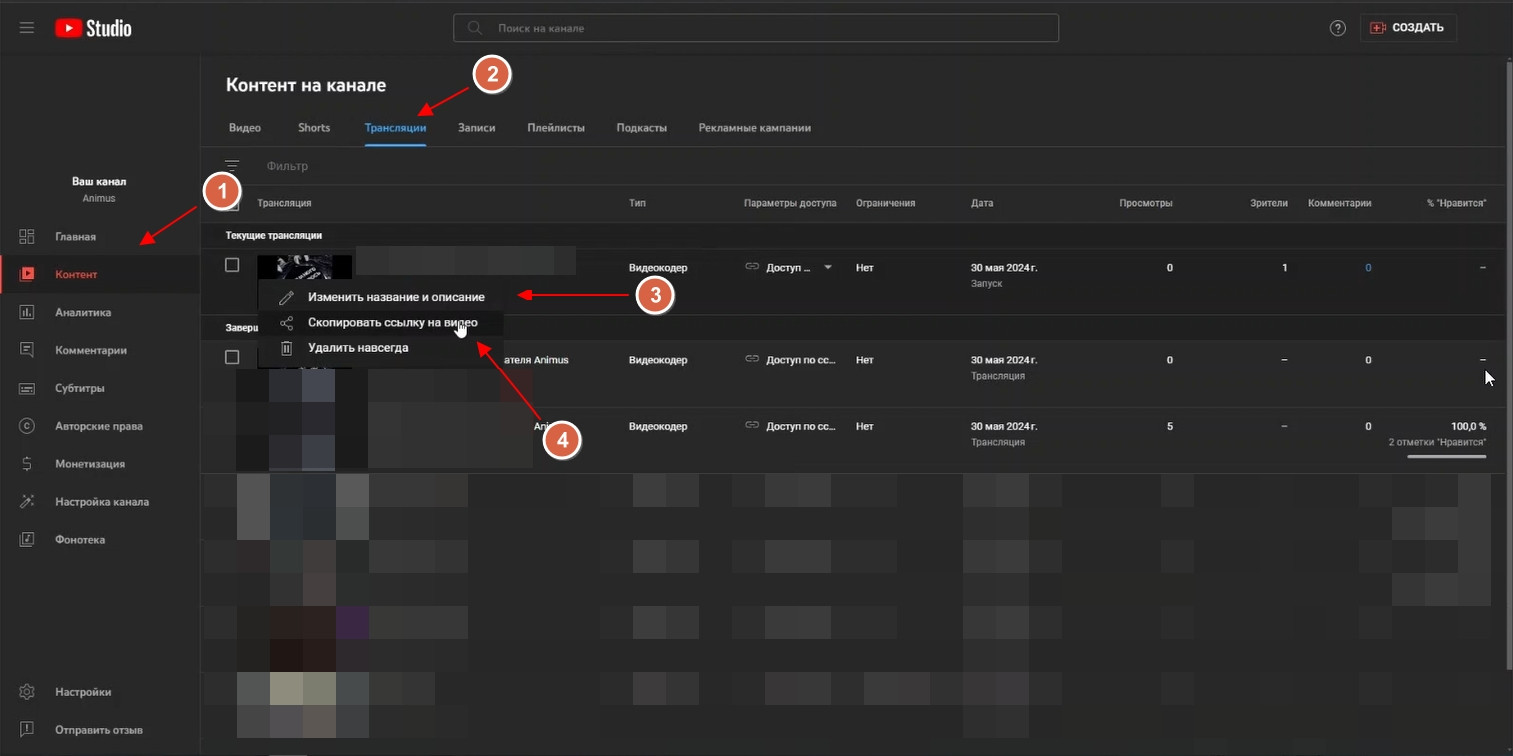The height and width of the screenshot is (756, 1513).
Task: Click the Контент sidebar icon
Action: click(x=27, y=274)
